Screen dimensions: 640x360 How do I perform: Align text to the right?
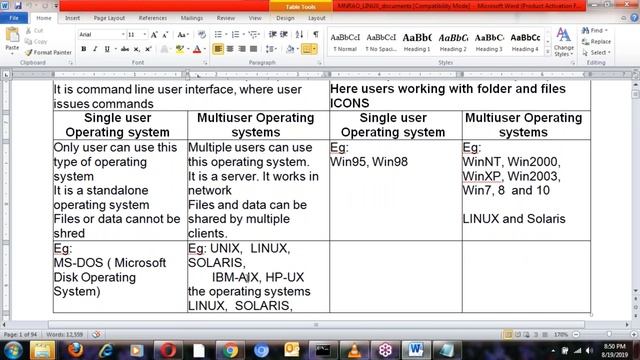242,49
